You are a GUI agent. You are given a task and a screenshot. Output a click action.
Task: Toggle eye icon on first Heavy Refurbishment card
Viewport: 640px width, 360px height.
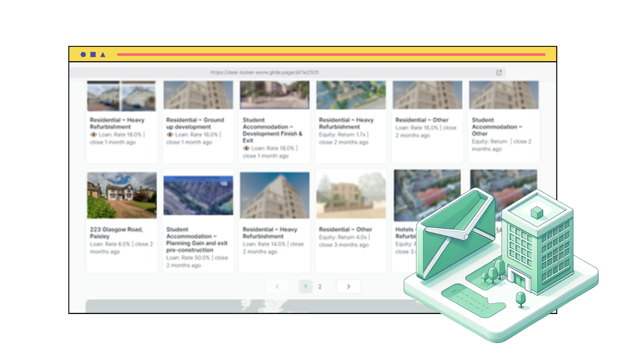tap(93, 134)
